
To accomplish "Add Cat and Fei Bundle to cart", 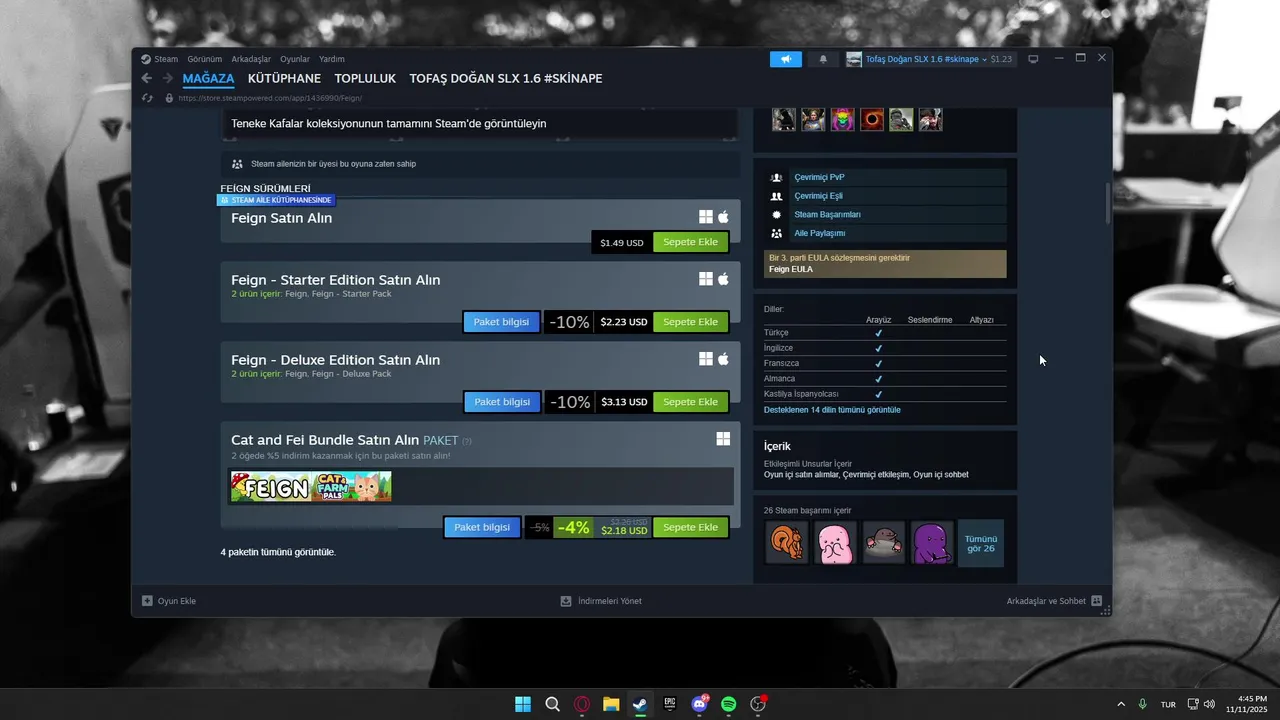I will click(691, 527).
